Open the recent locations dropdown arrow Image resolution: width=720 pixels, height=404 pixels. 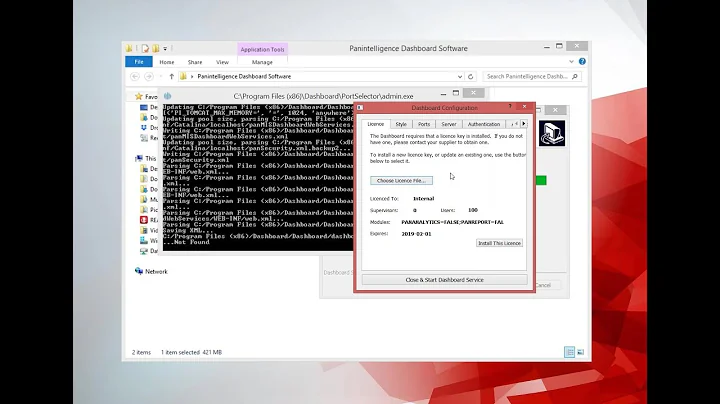[161, 77]
